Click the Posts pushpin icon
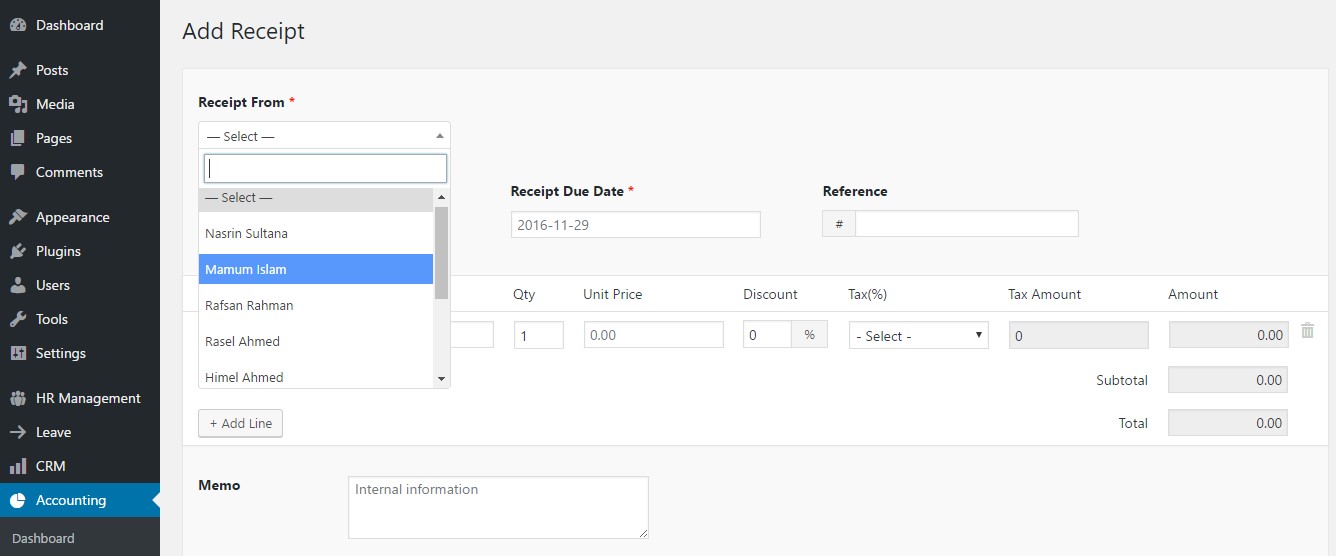Image resolution: width=1336 pixels, height=556 pixels. [18, 70]
